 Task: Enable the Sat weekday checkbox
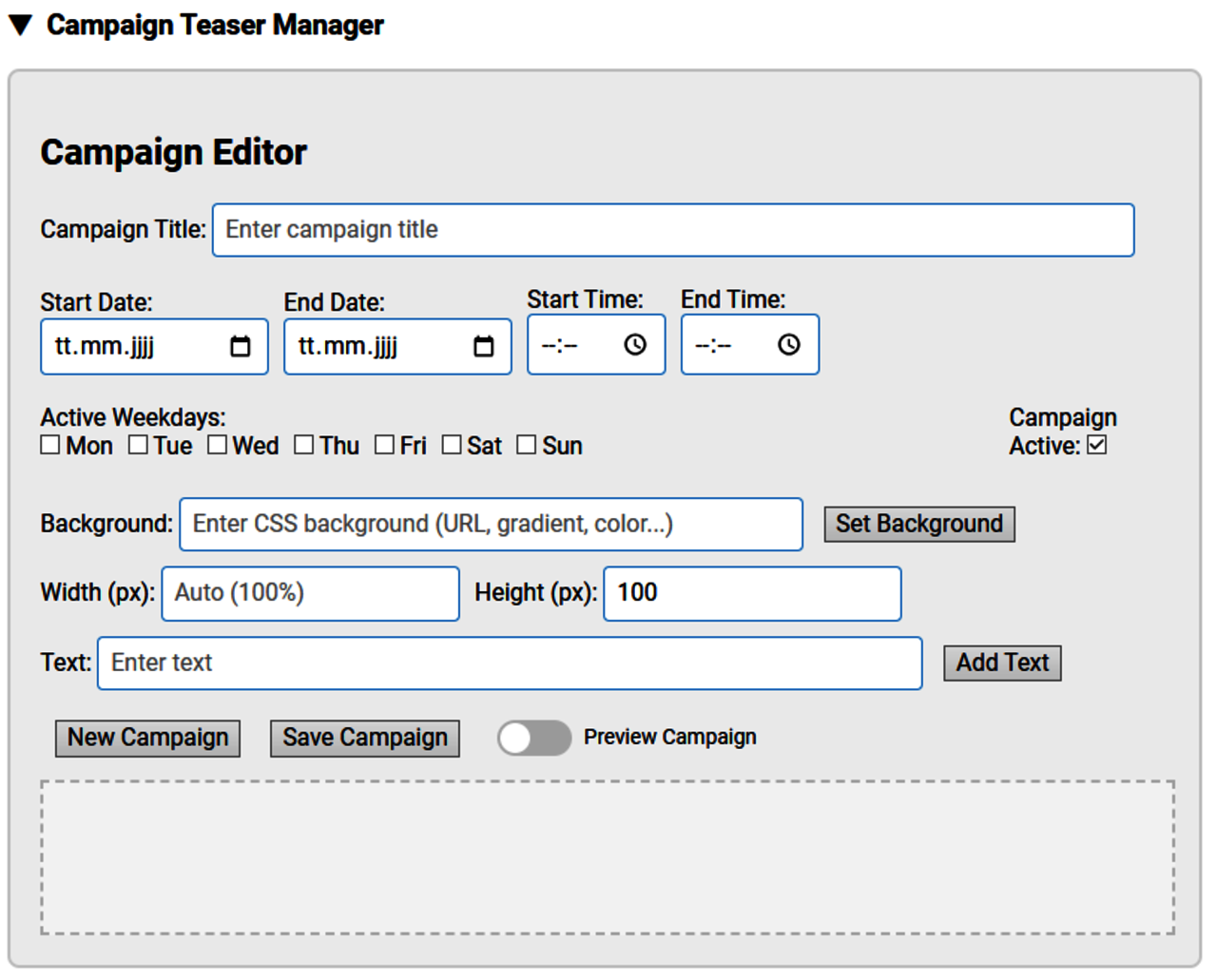pos(452,445)
